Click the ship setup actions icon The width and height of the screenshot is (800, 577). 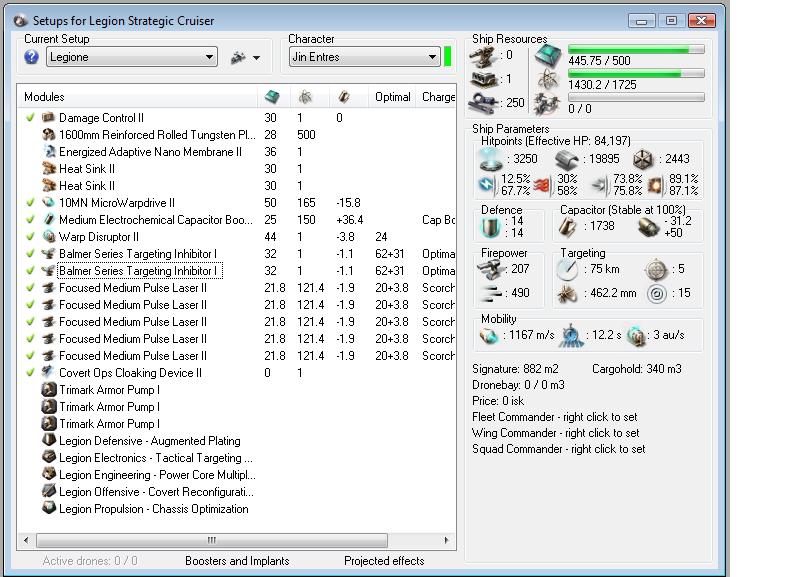[238, 58]
